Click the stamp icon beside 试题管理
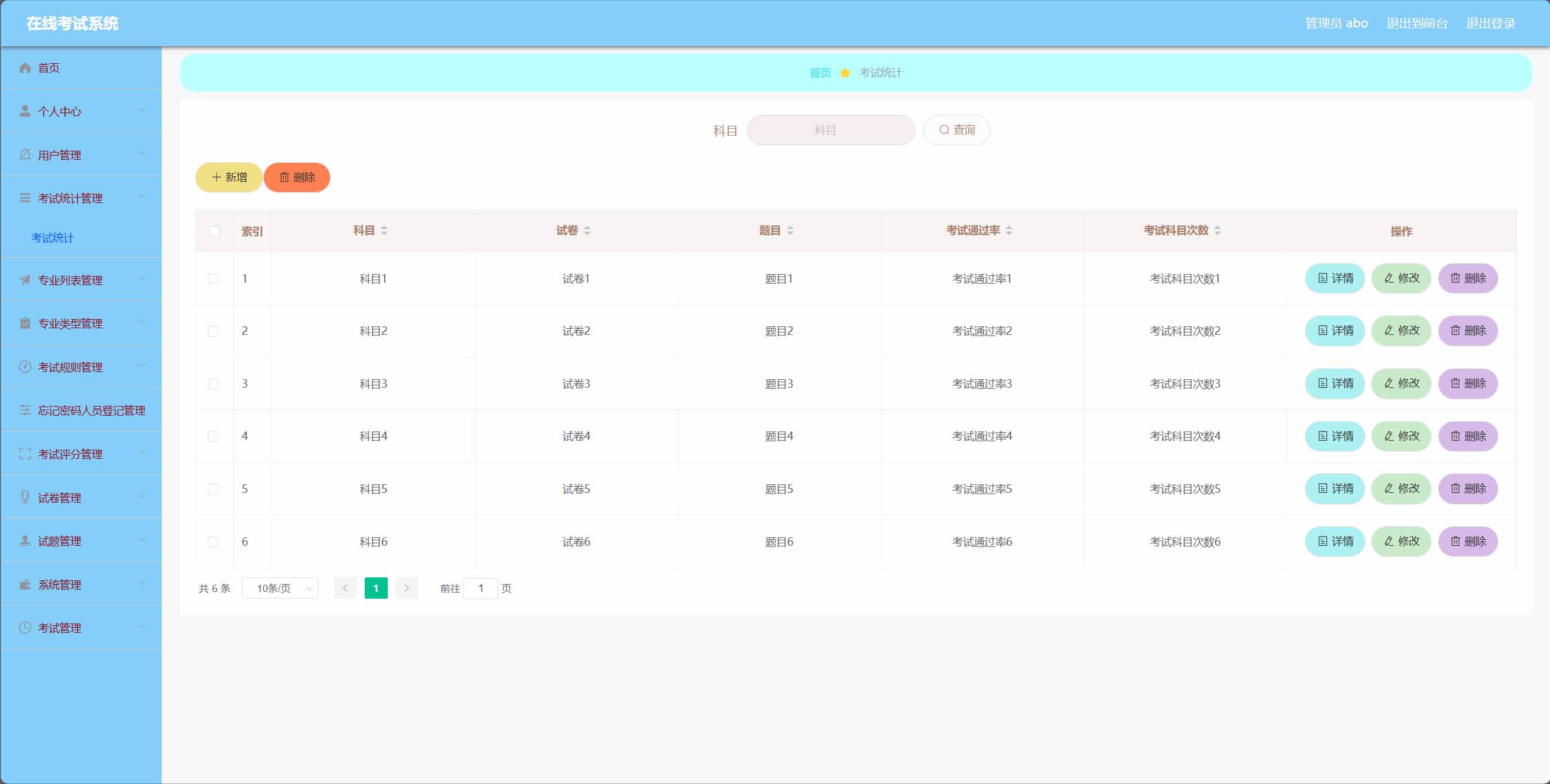The image size is (1550, 784). (x=25, y=541)
